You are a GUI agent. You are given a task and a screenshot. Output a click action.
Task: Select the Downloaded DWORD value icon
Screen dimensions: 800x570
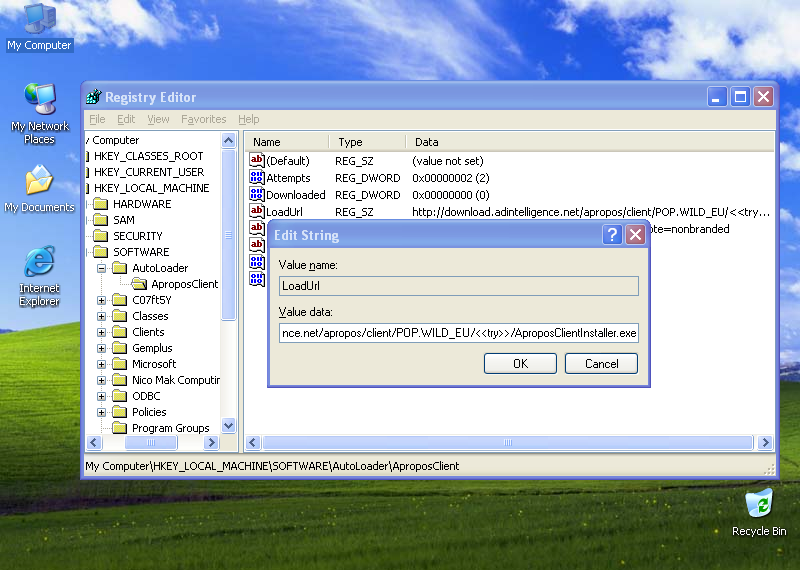[x=257, y=194]
